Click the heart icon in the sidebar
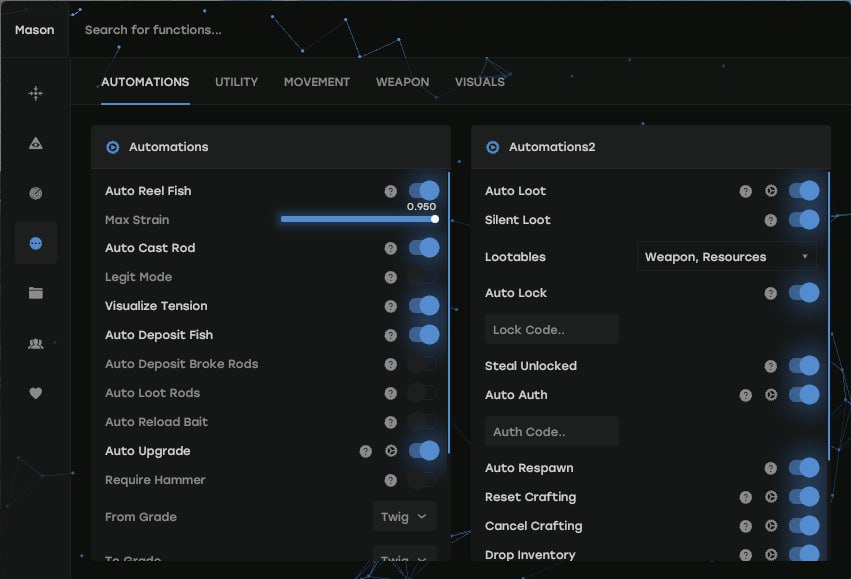Screen dimensions: 851x579 (x=36, y=393)
